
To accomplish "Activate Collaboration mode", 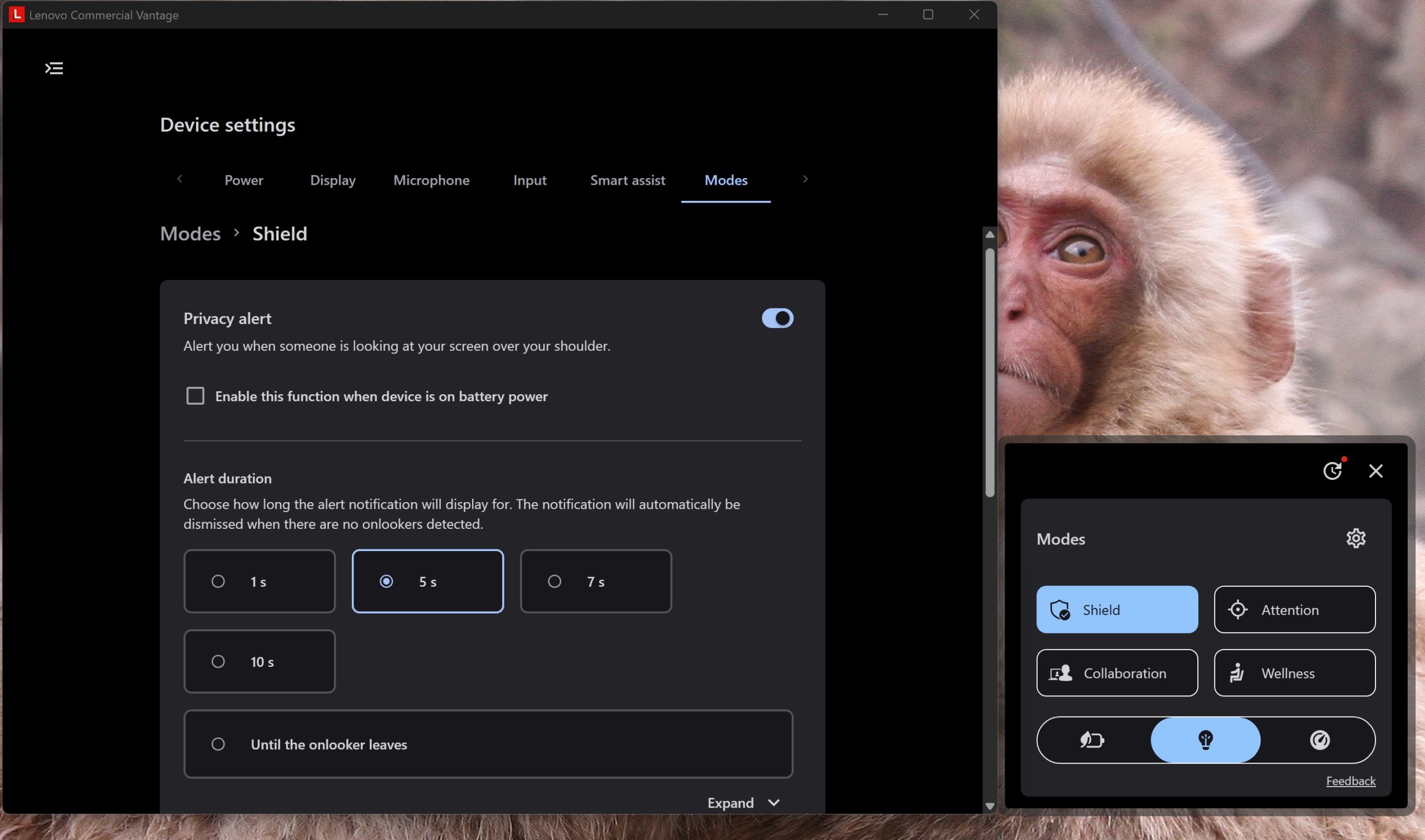I will 1117,673.
